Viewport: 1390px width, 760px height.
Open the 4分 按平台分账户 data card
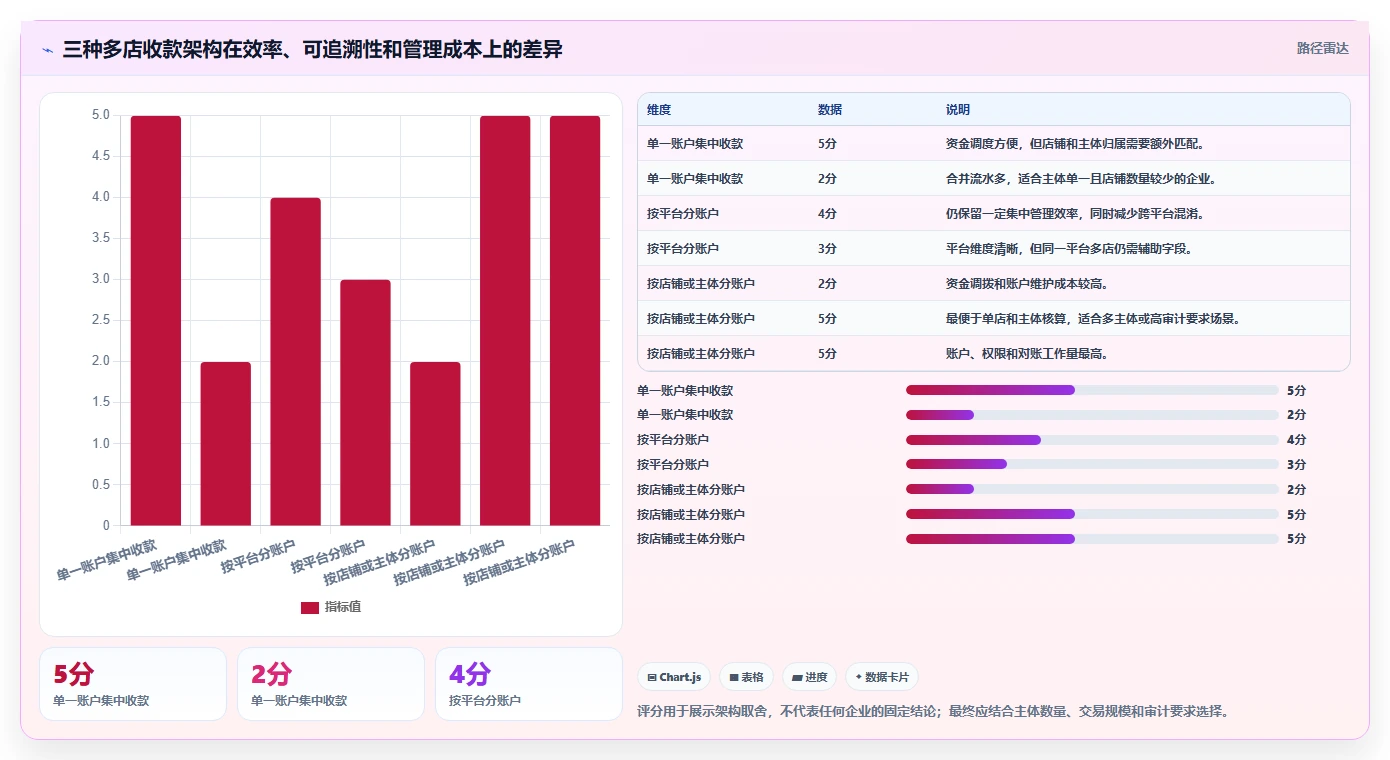tap(529, 684)
